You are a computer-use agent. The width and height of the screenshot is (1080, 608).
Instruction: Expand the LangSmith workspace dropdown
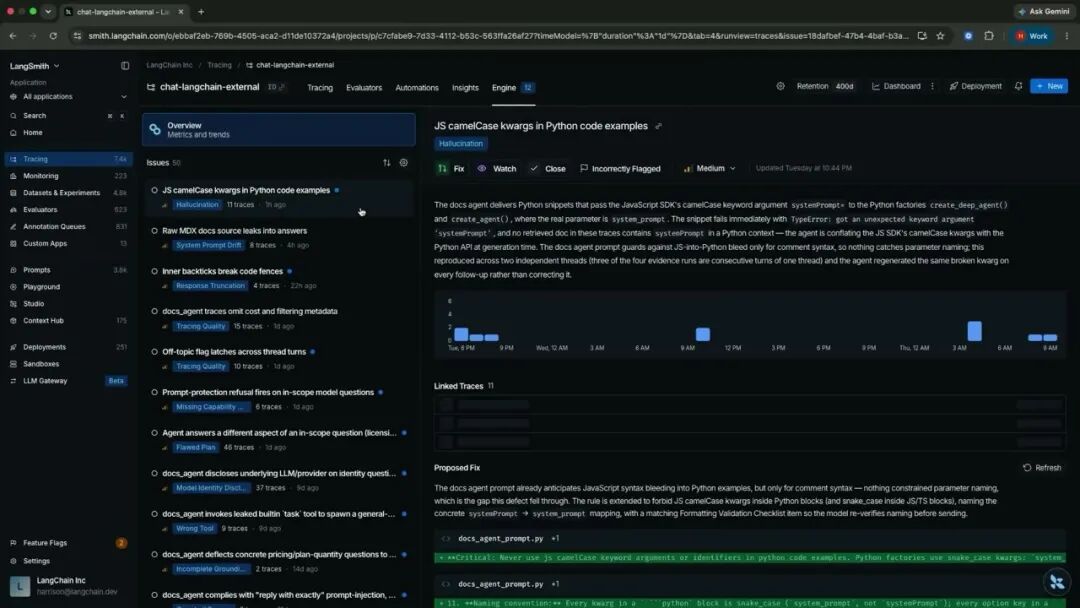pos(34,66)
